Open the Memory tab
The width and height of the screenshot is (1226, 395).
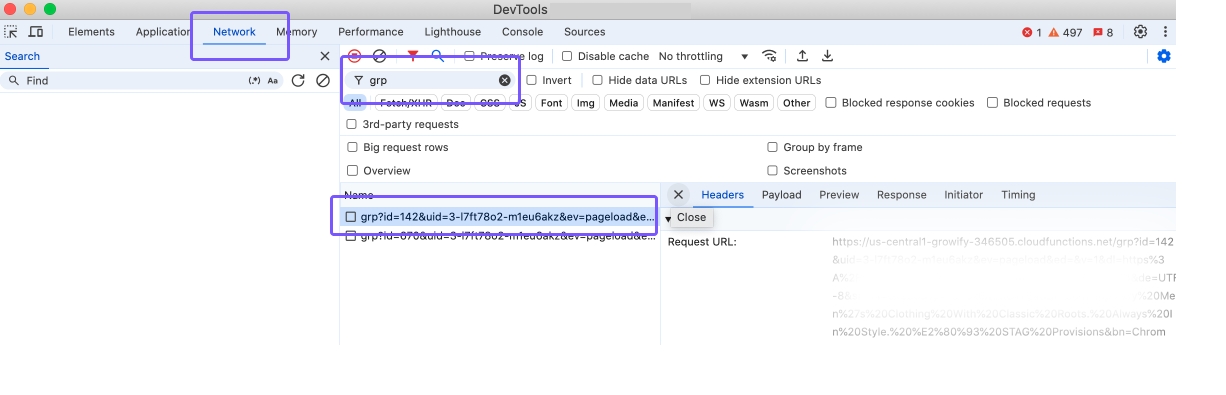click(x=296, y=32)
